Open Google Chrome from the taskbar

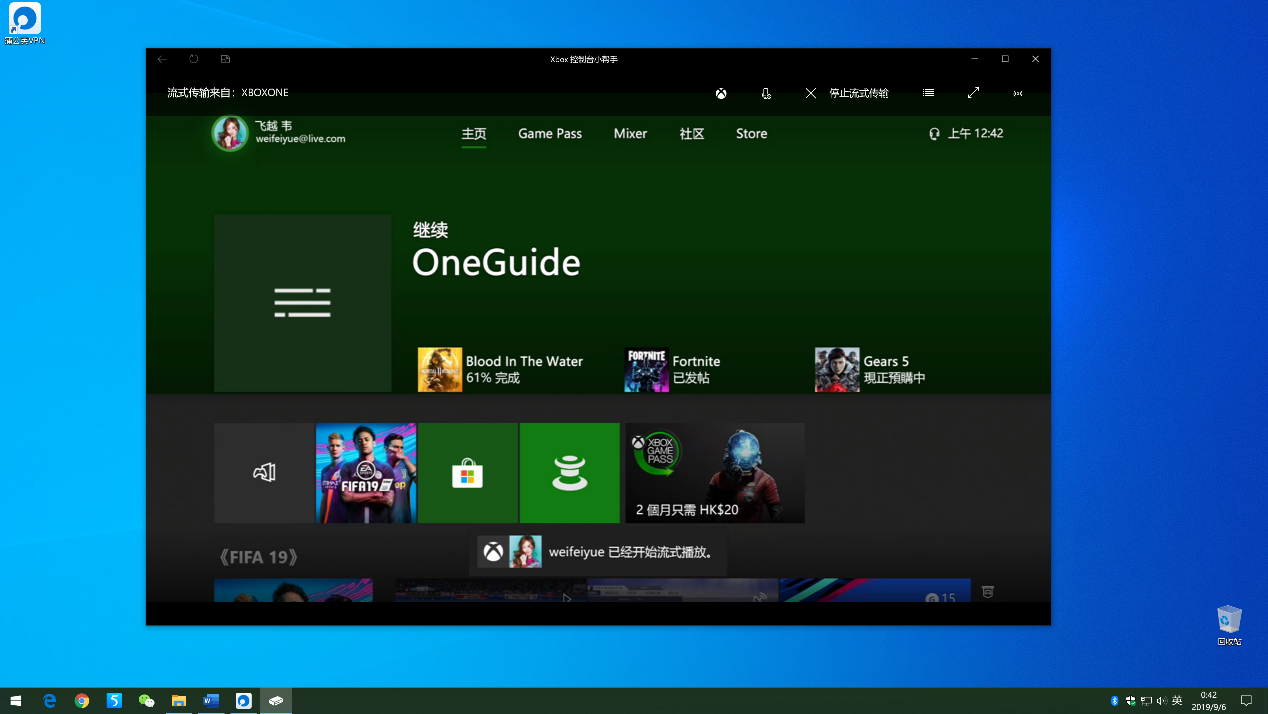[82, 701]
